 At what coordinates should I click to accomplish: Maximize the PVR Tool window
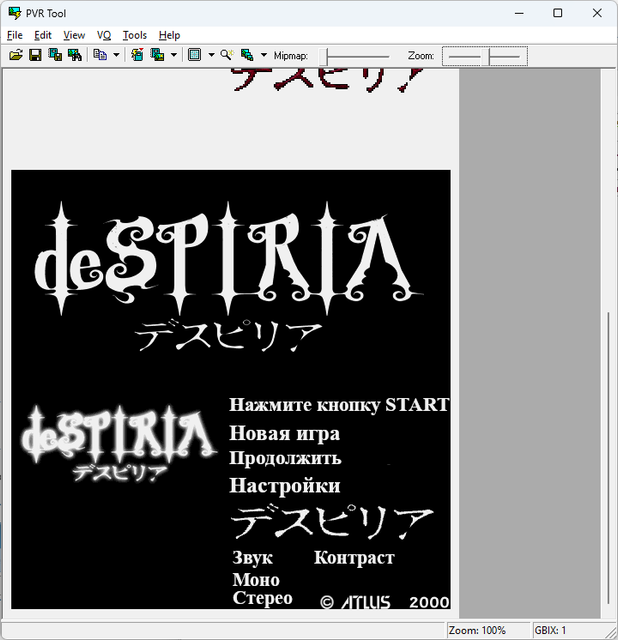click(558, 13)
